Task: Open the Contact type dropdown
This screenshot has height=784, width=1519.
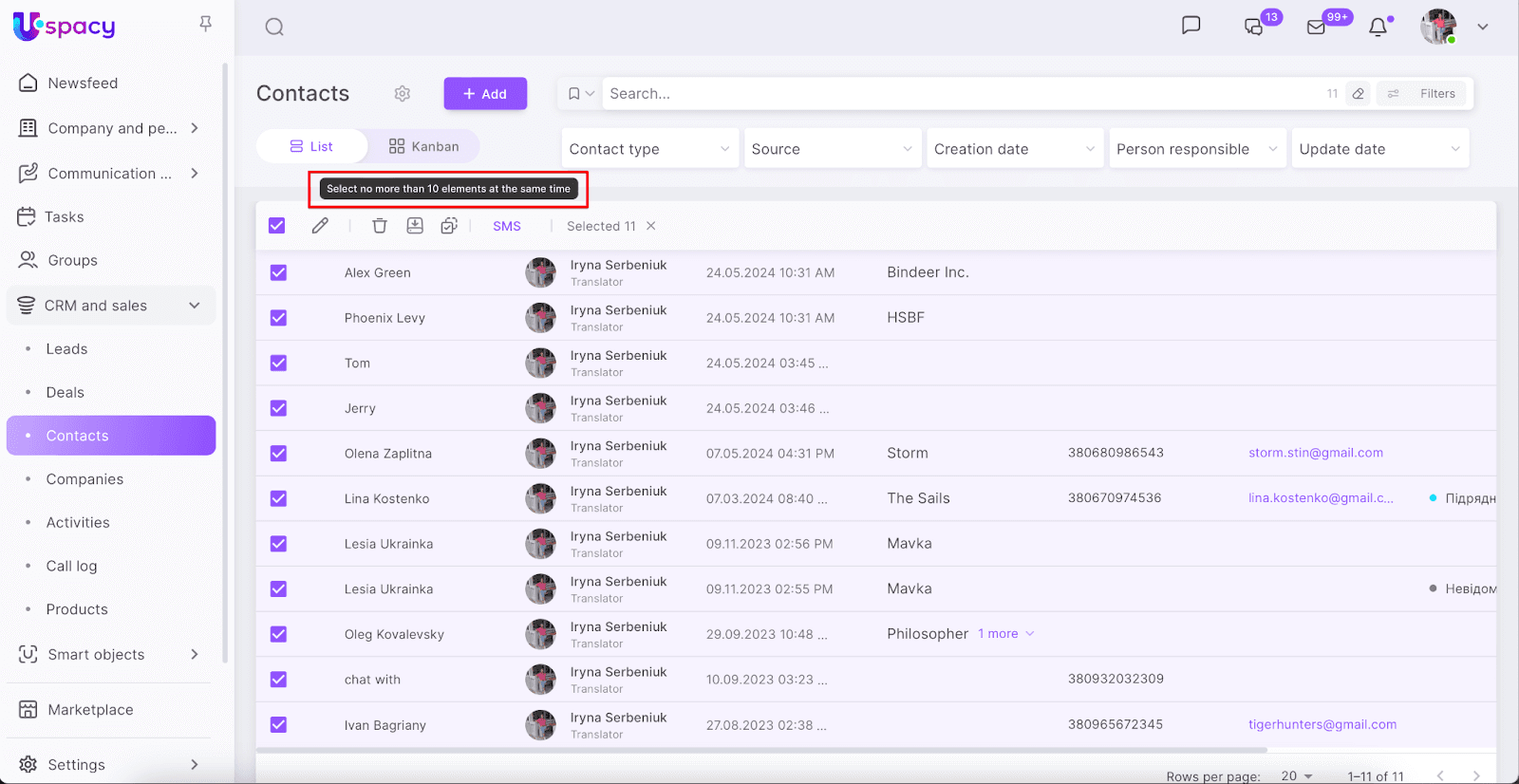Action: (x=649, y=149)
